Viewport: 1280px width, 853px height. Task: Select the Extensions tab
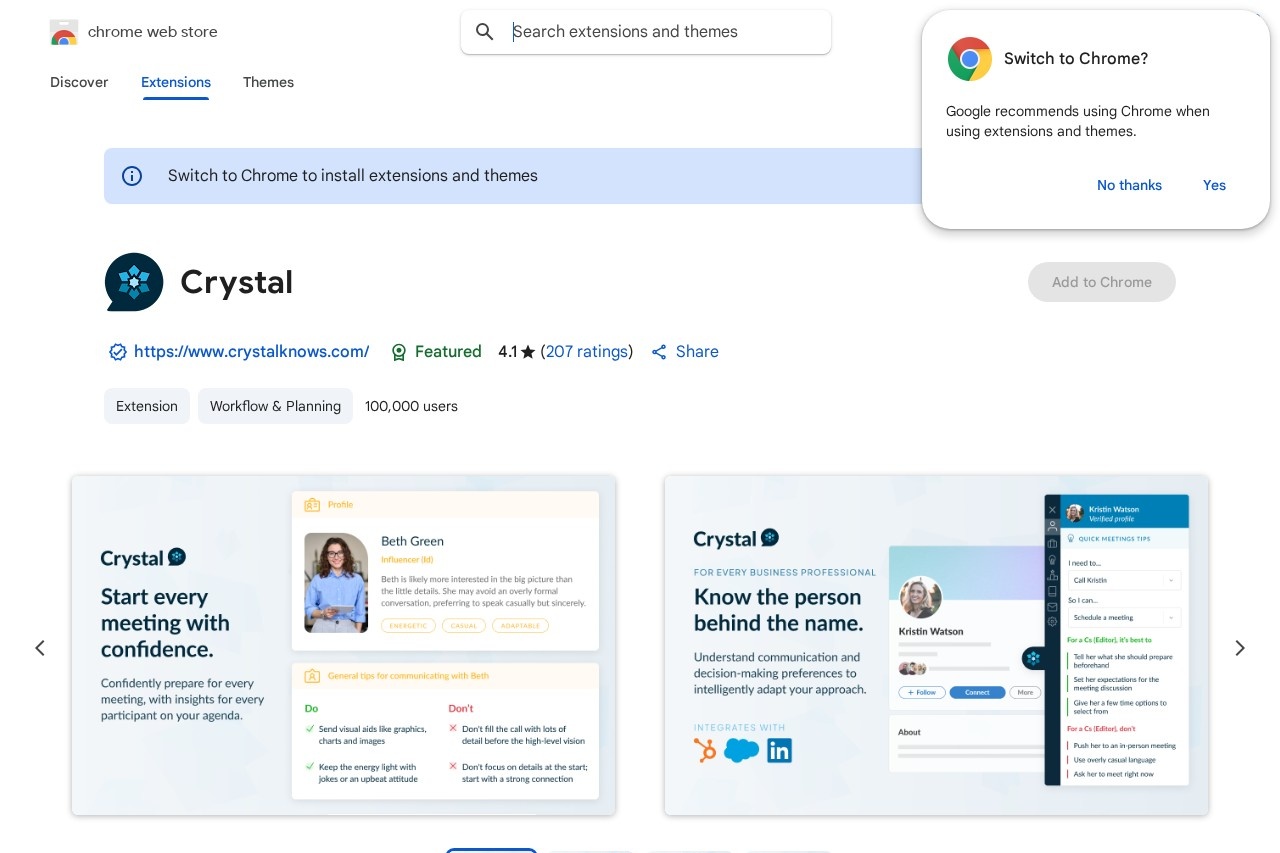point(176,82)
